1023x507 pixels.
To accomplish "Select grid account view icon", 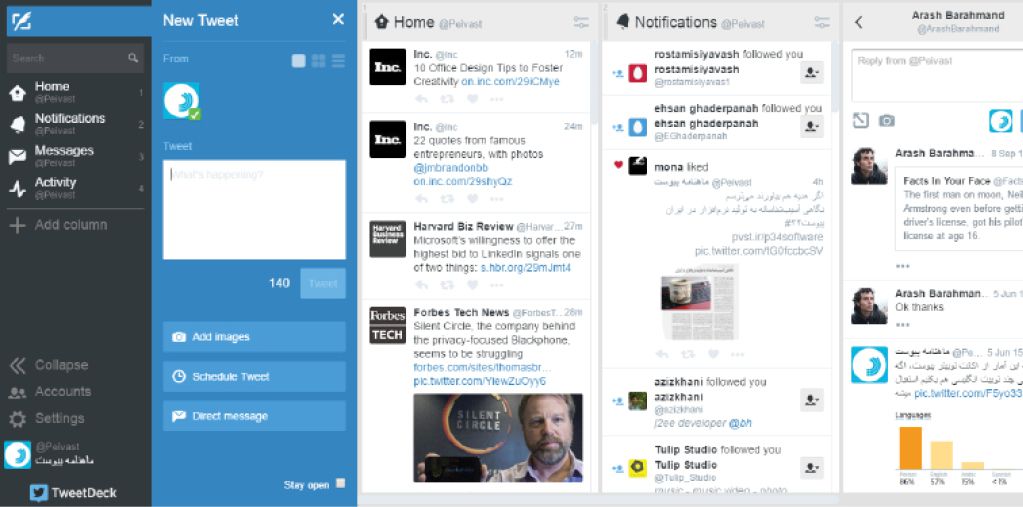I will click(318, 61).
